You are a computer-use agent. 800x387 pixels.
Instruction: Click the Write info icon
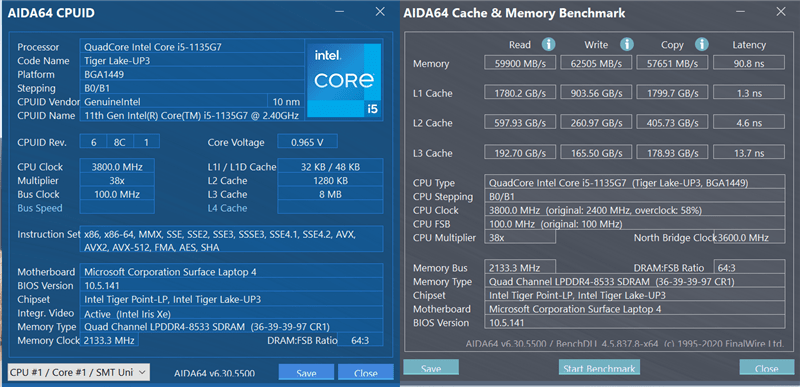pos(627,44)
